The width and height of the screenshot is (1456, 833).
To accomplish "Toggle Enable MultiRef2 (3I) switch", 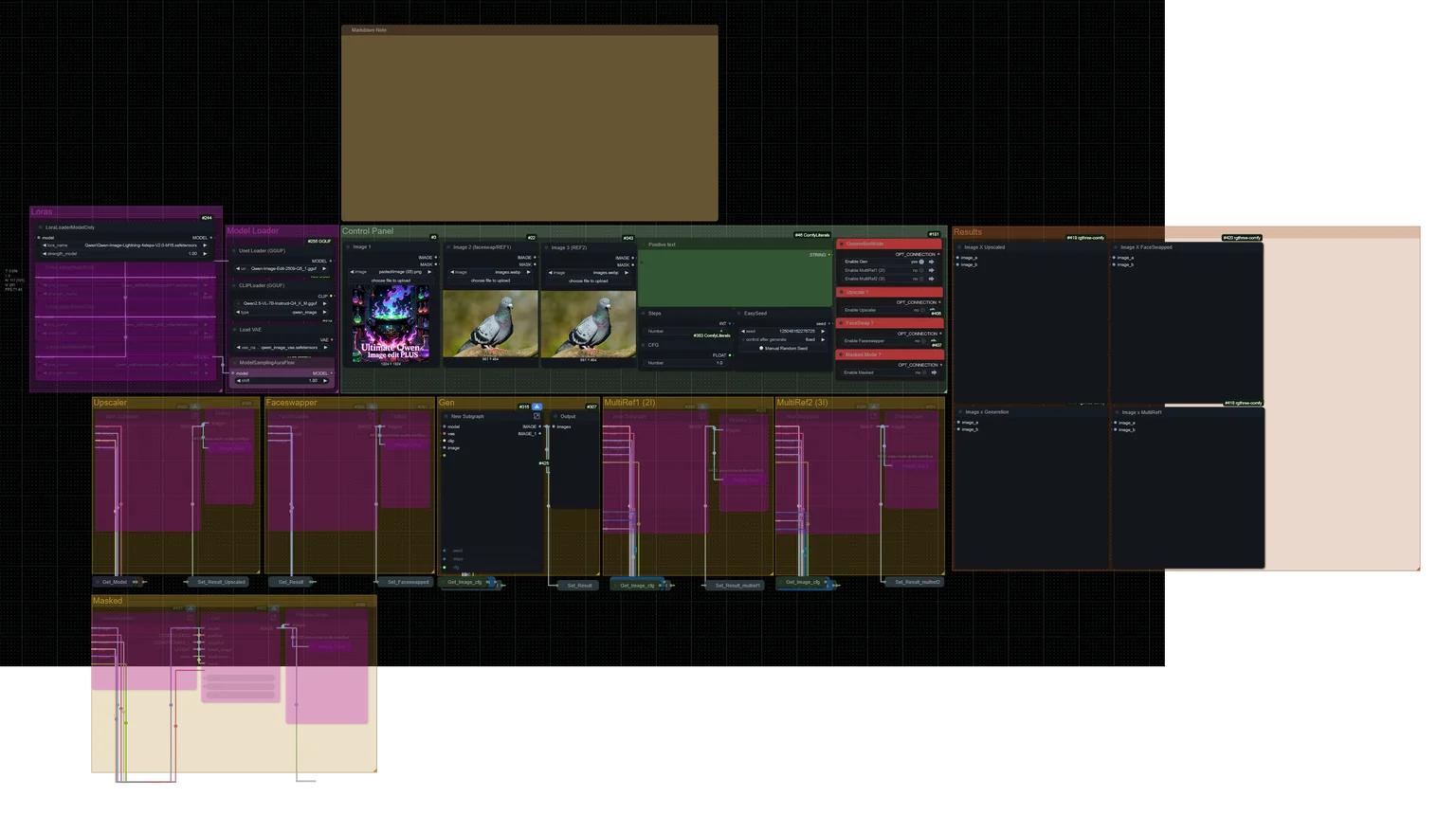I will pyautogui.click(x=921, y=279).
